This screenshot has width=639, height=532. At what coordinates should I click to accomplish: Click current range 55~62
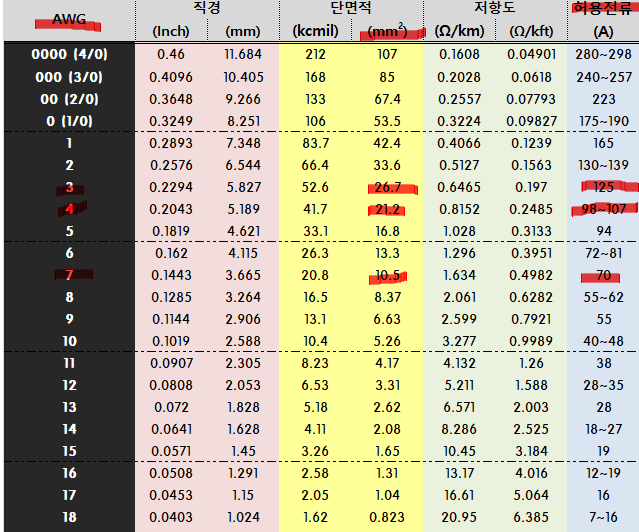604,297
